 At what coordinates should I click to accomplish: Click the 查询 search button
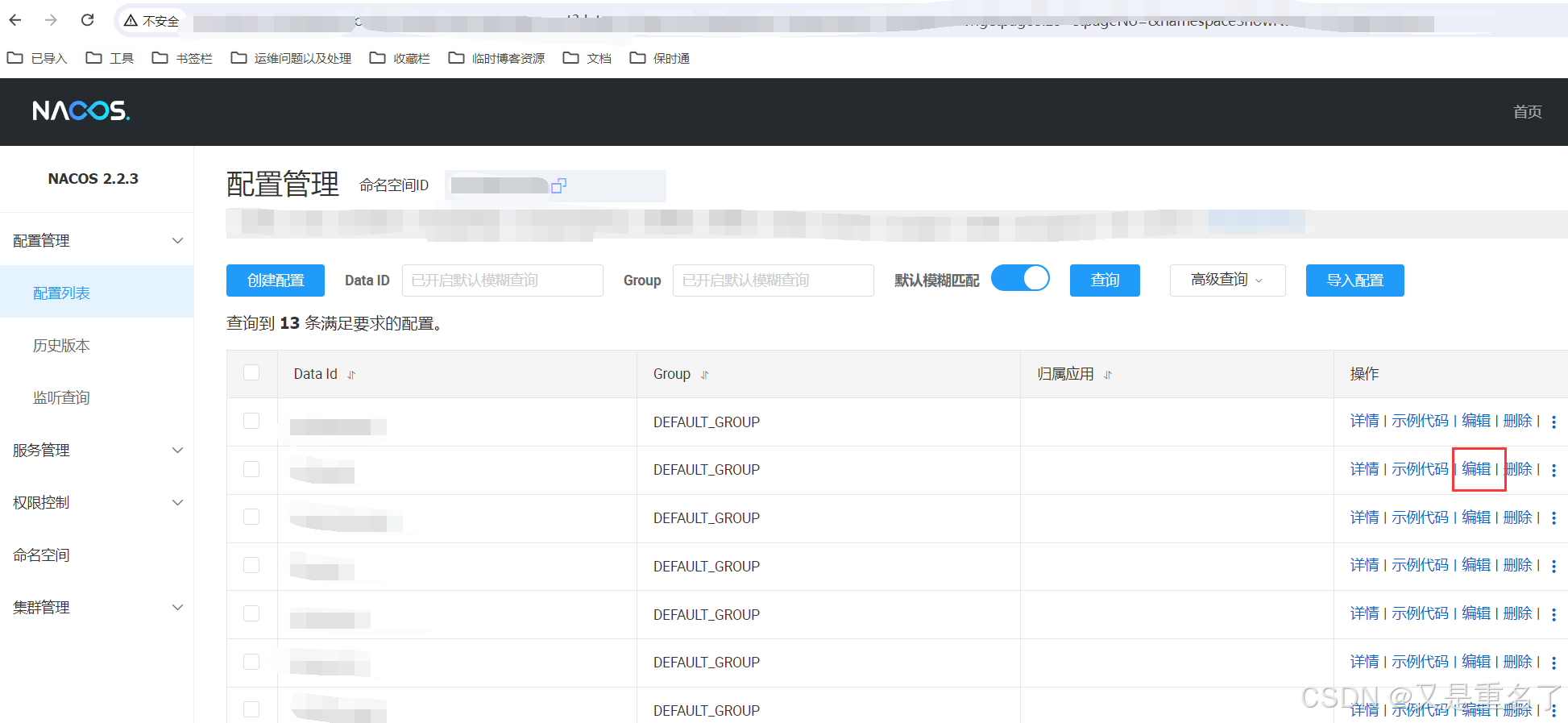tap(1105, 280)
